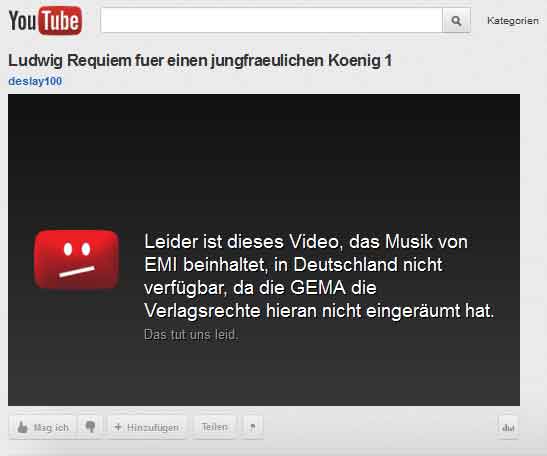Click the red sad-face YouTube error icon
Image resolution: width=547 pixels, height=456 pixels.
click(76, 259)
